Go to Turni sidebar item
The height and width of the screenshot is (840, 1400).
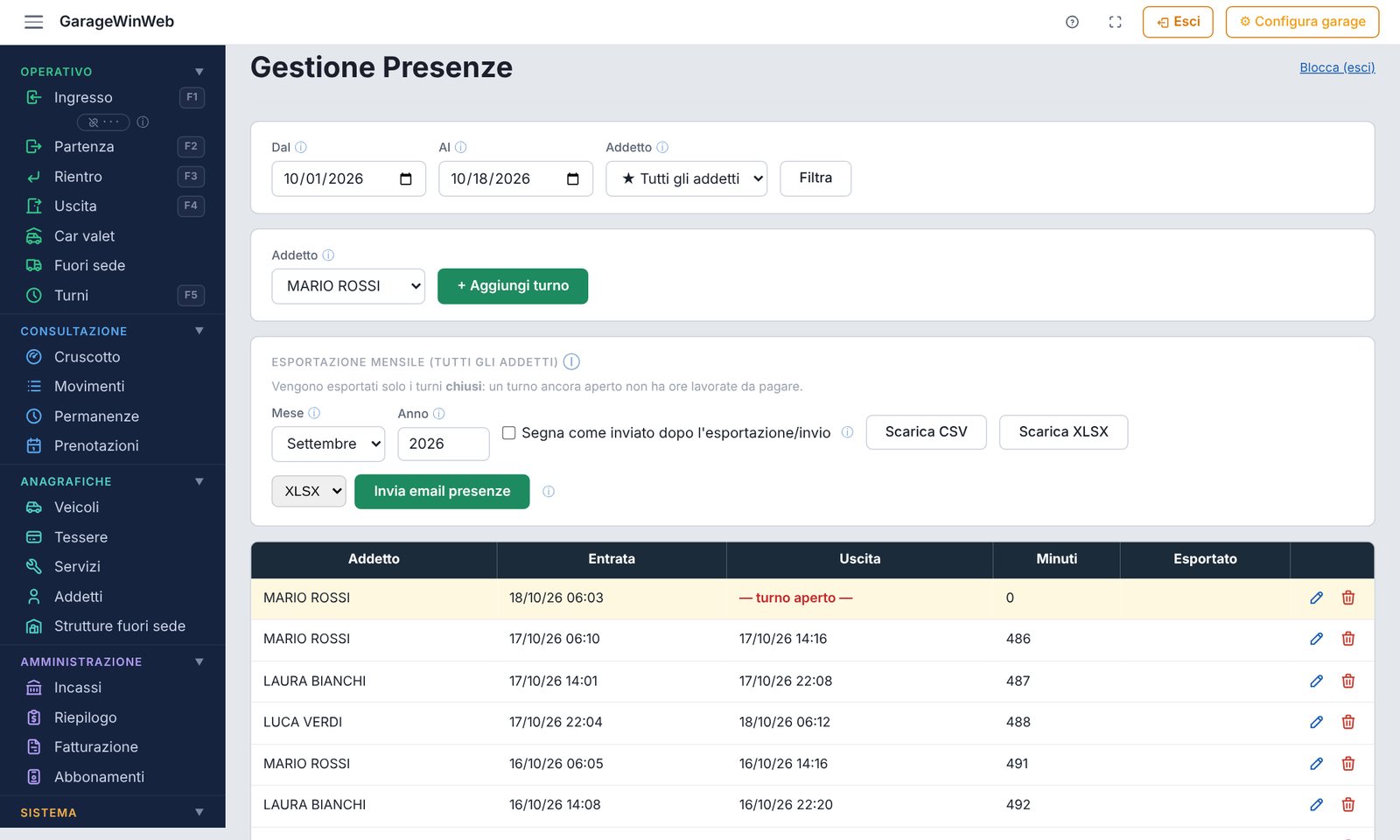(112, 295)
